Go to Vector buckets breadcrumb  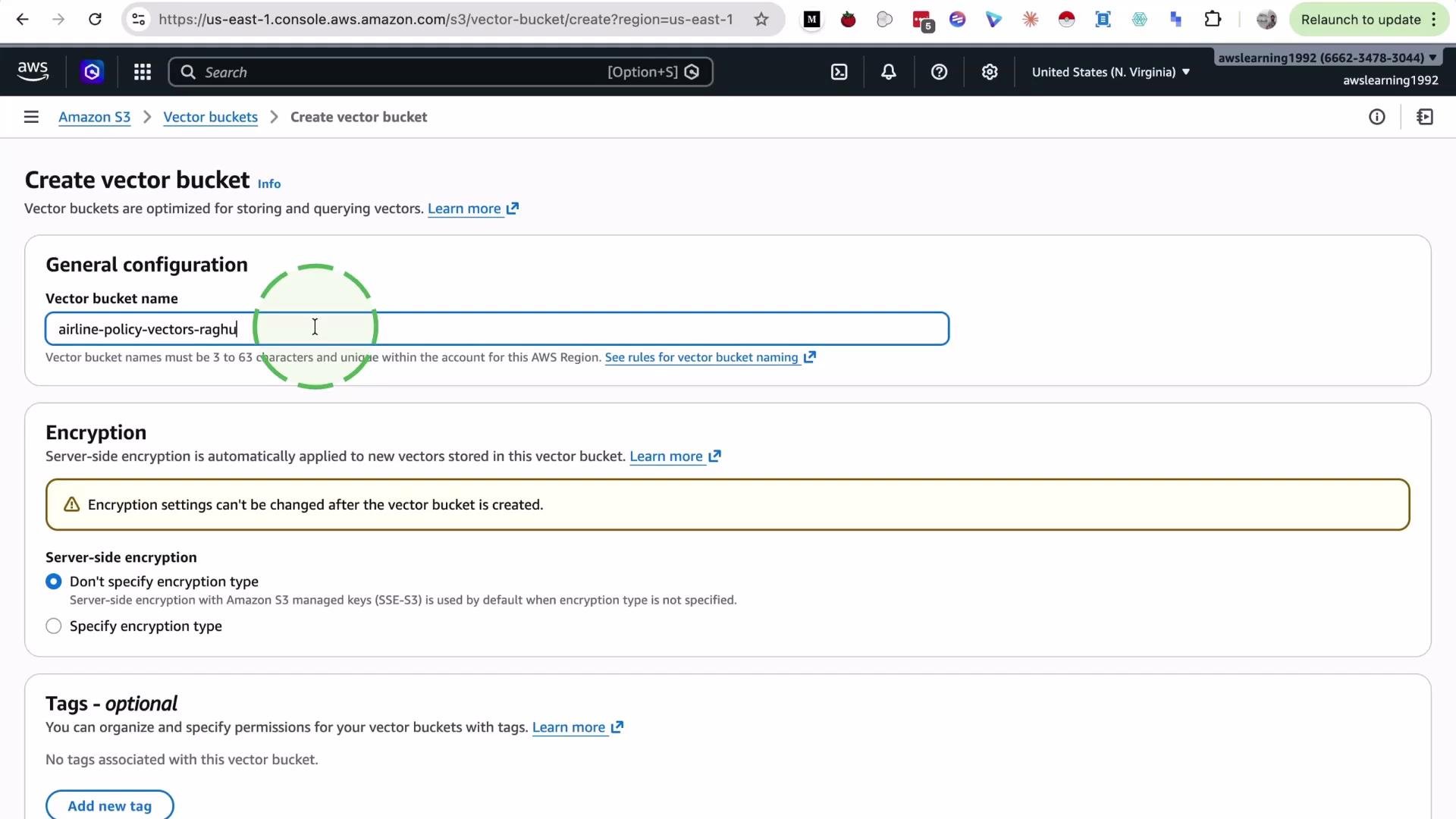(210, 117)
